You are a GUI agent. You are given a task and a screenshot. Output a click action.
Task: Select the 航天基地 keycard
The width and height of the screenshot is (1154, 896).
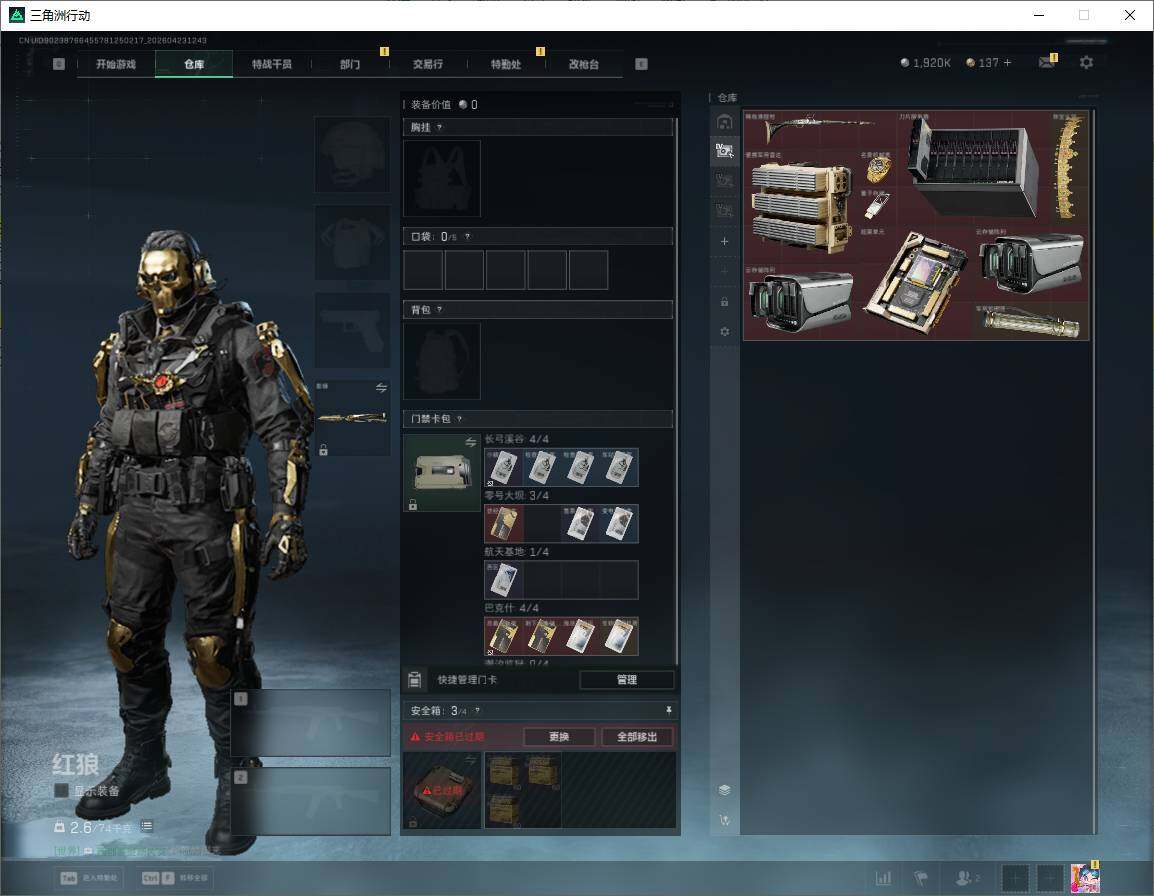[503, 580]
